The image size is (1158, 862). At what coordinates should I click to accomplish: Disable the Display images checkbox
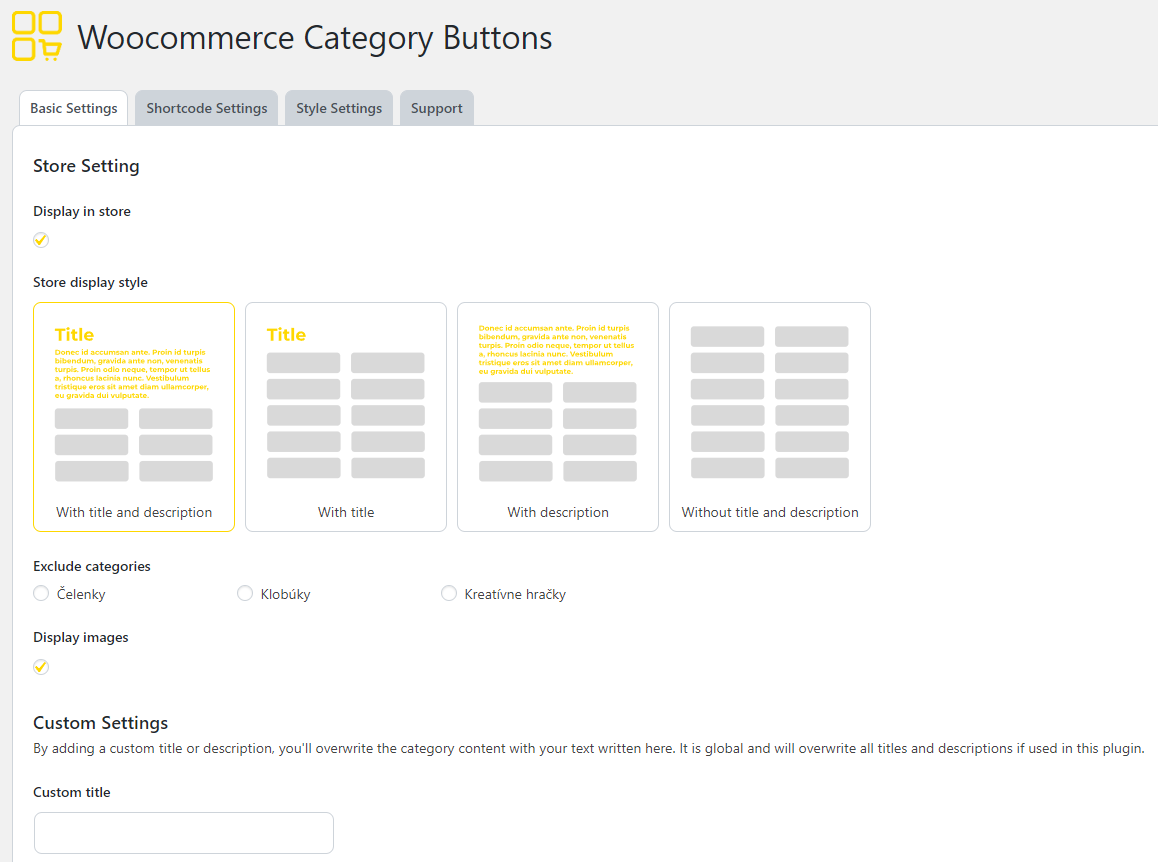click(41, 667)
